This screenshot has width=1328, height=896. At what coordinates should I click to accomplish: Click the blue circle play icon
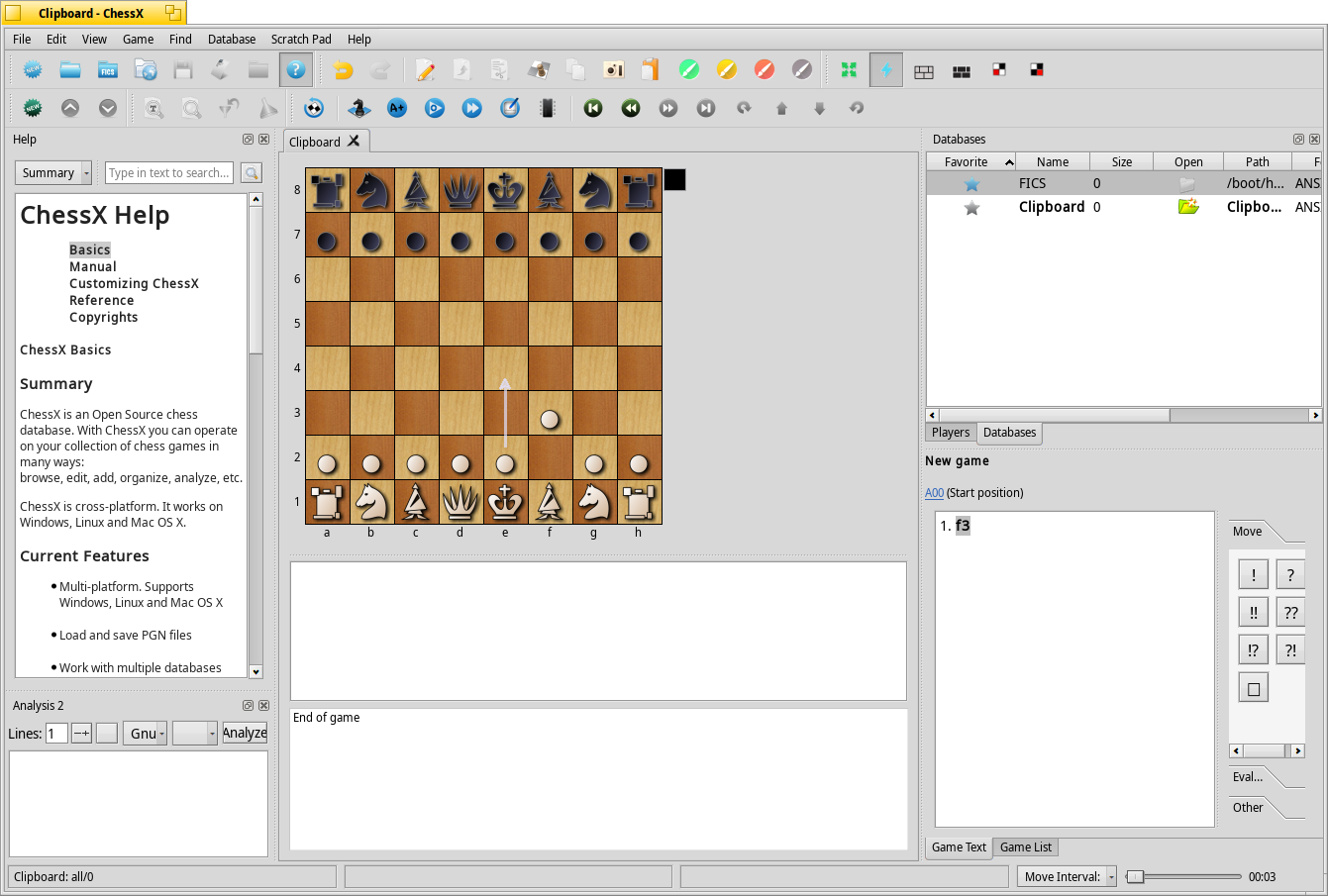435,108
